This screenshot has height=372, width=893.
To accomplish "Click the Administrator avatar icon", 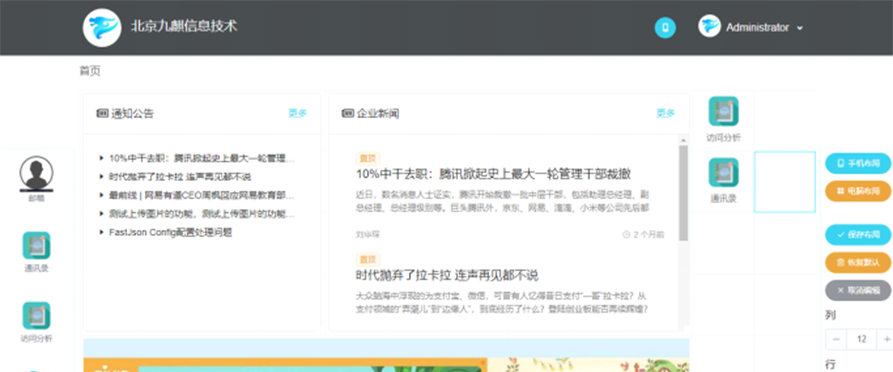I will tap(710, 26).
